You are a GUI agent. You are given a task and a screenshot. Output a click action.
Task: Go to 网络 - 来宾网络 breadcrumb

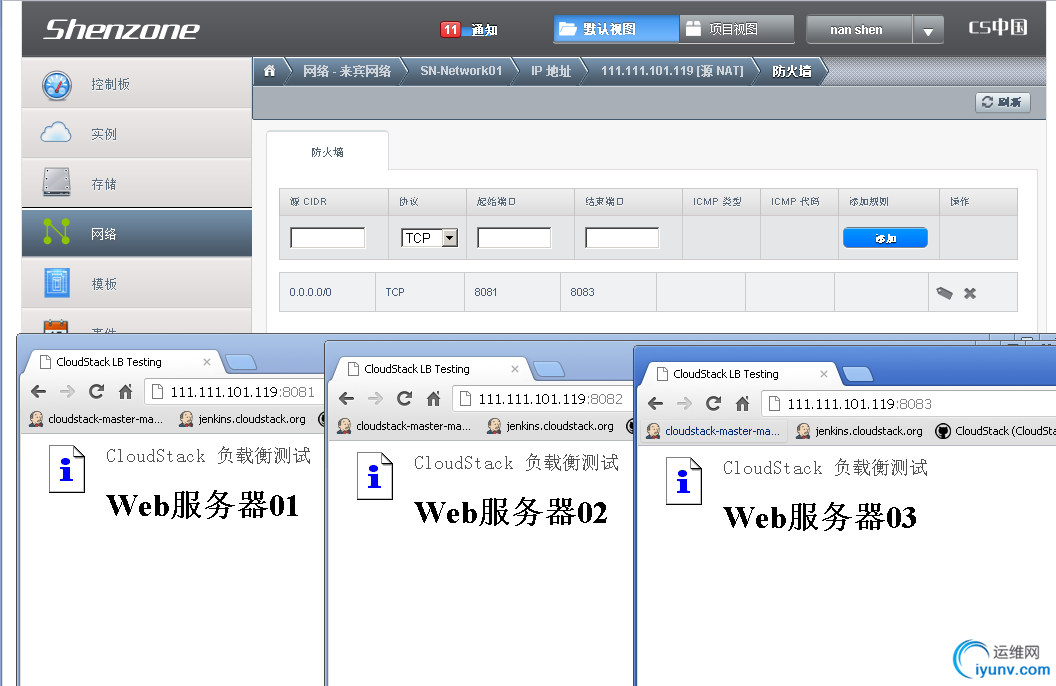click(x=347, y=71)
